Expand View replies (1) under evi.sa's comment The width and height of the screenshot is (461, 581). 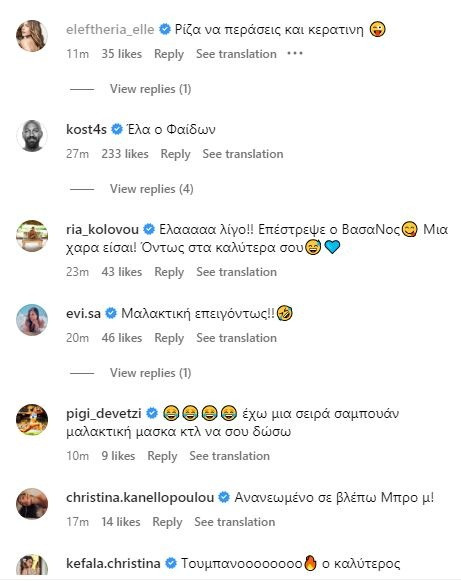(150, 373)
